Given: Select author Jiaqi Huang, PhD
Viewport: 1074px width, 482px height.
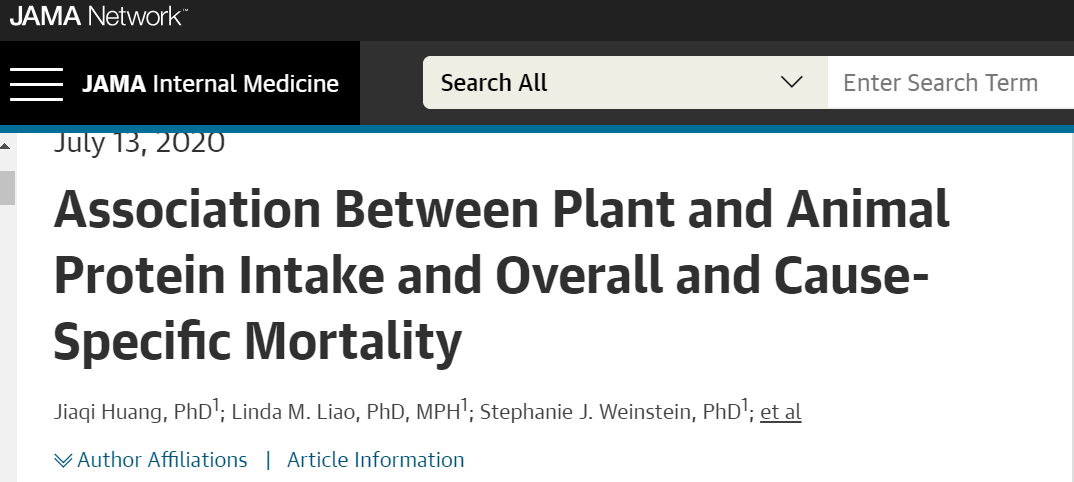Looking at the screenshot, I should (x=132, y=411).
